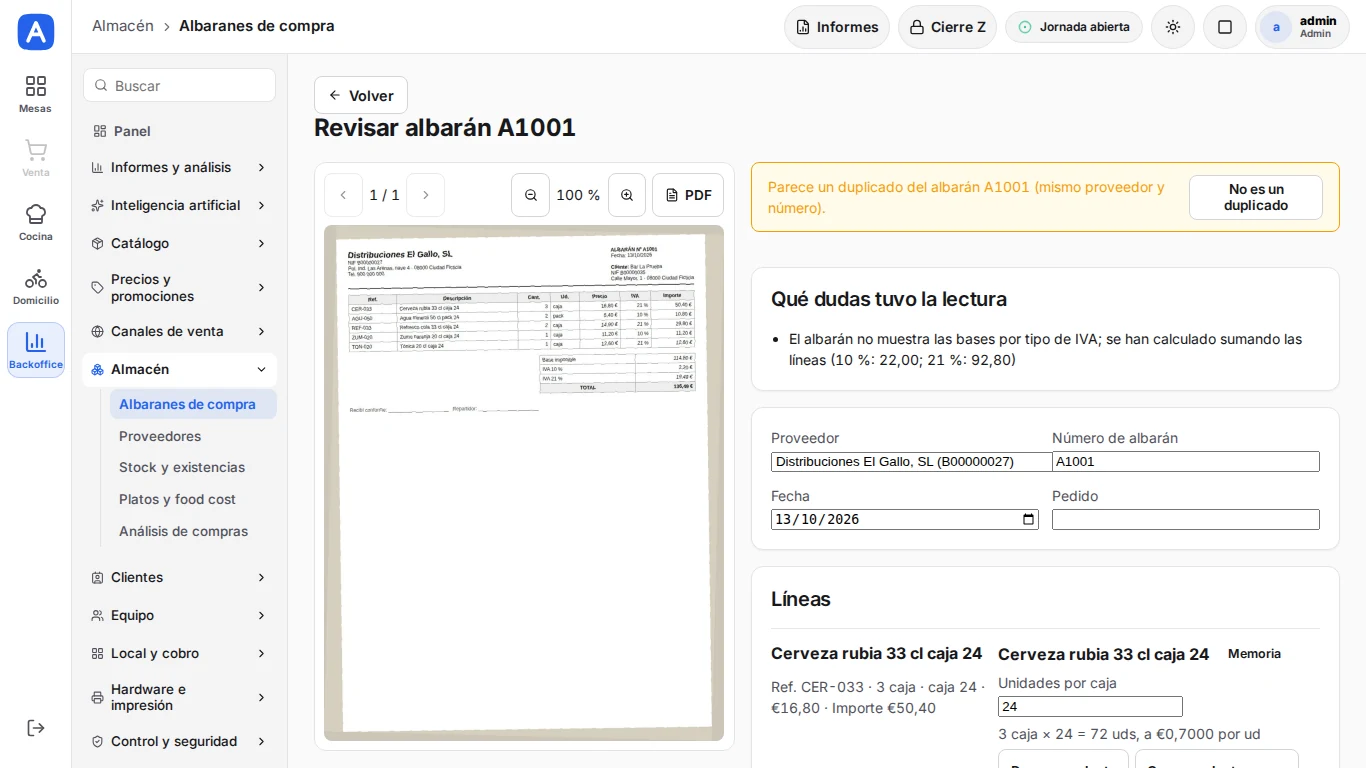Focus the Buscar search field
Screen dimensions: 1366x768
pos(180,86)
